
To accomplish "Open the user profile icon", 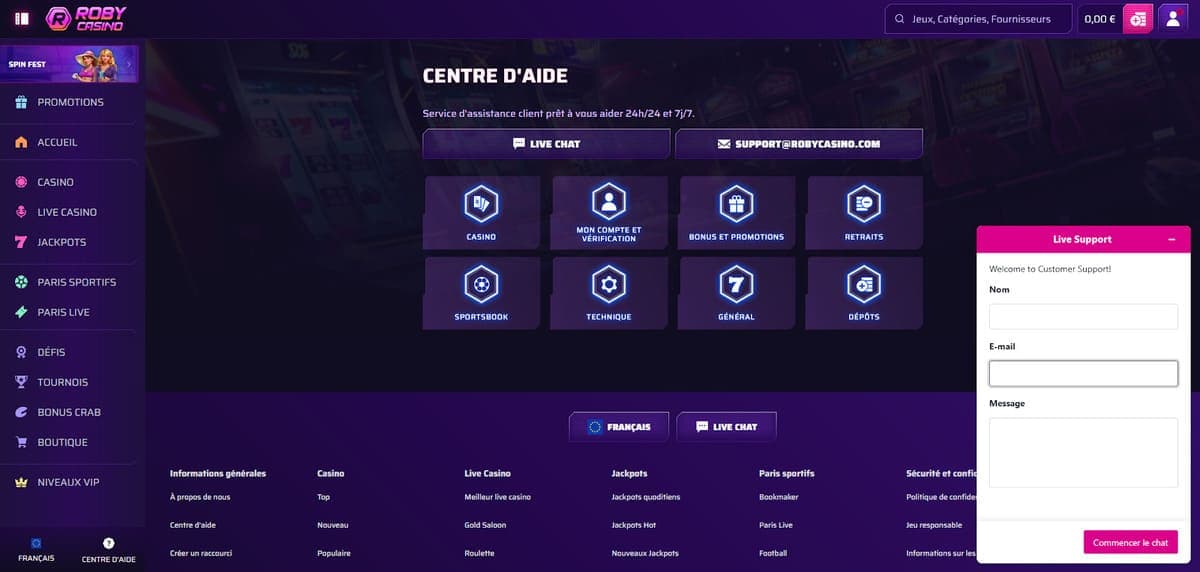I will pos(1174,19).
